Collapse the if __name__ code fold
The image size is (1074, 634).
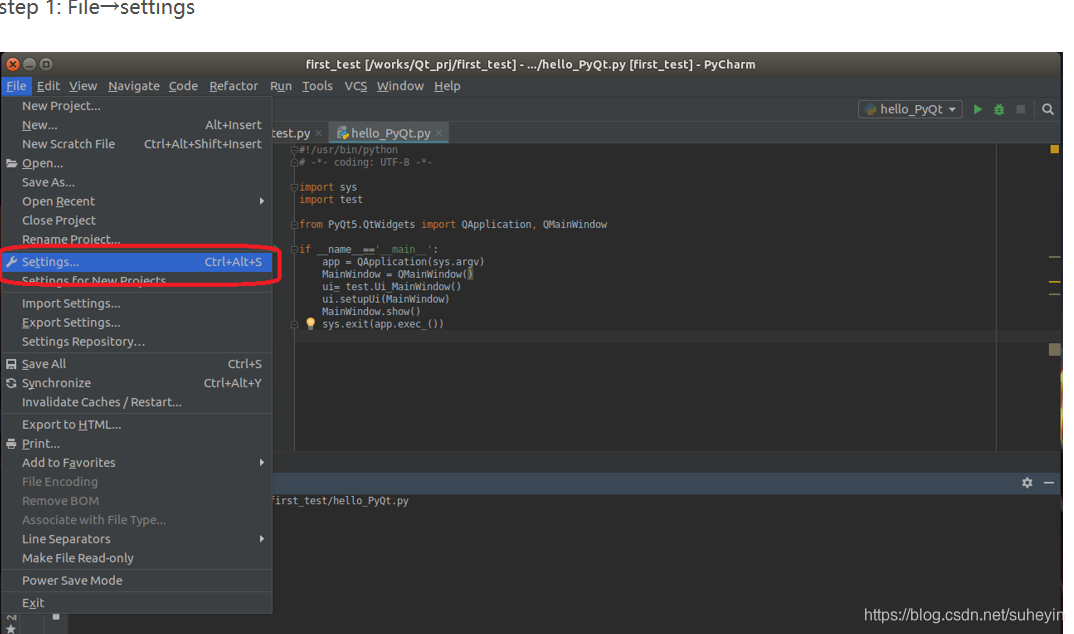pyautogui.click(x=294, y=249)
